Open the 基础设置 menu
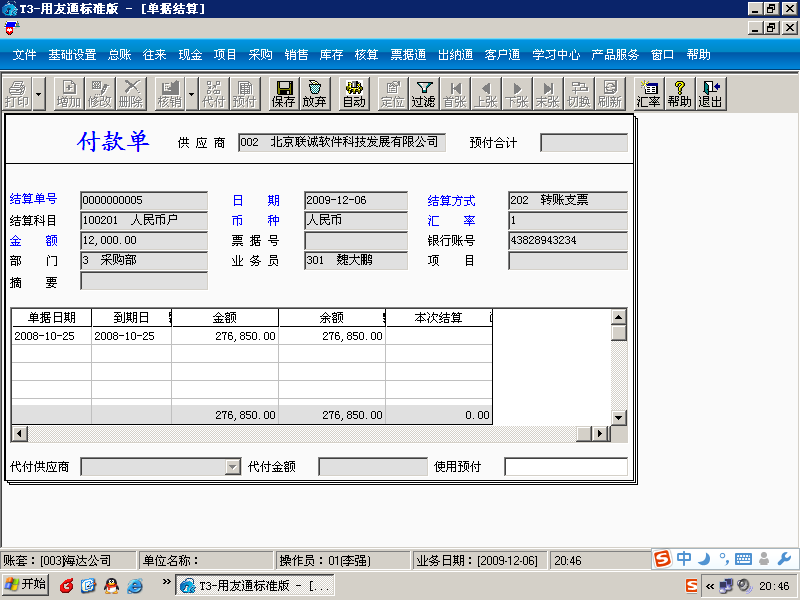Screen dimensions: 800x600 coord(72,55)
